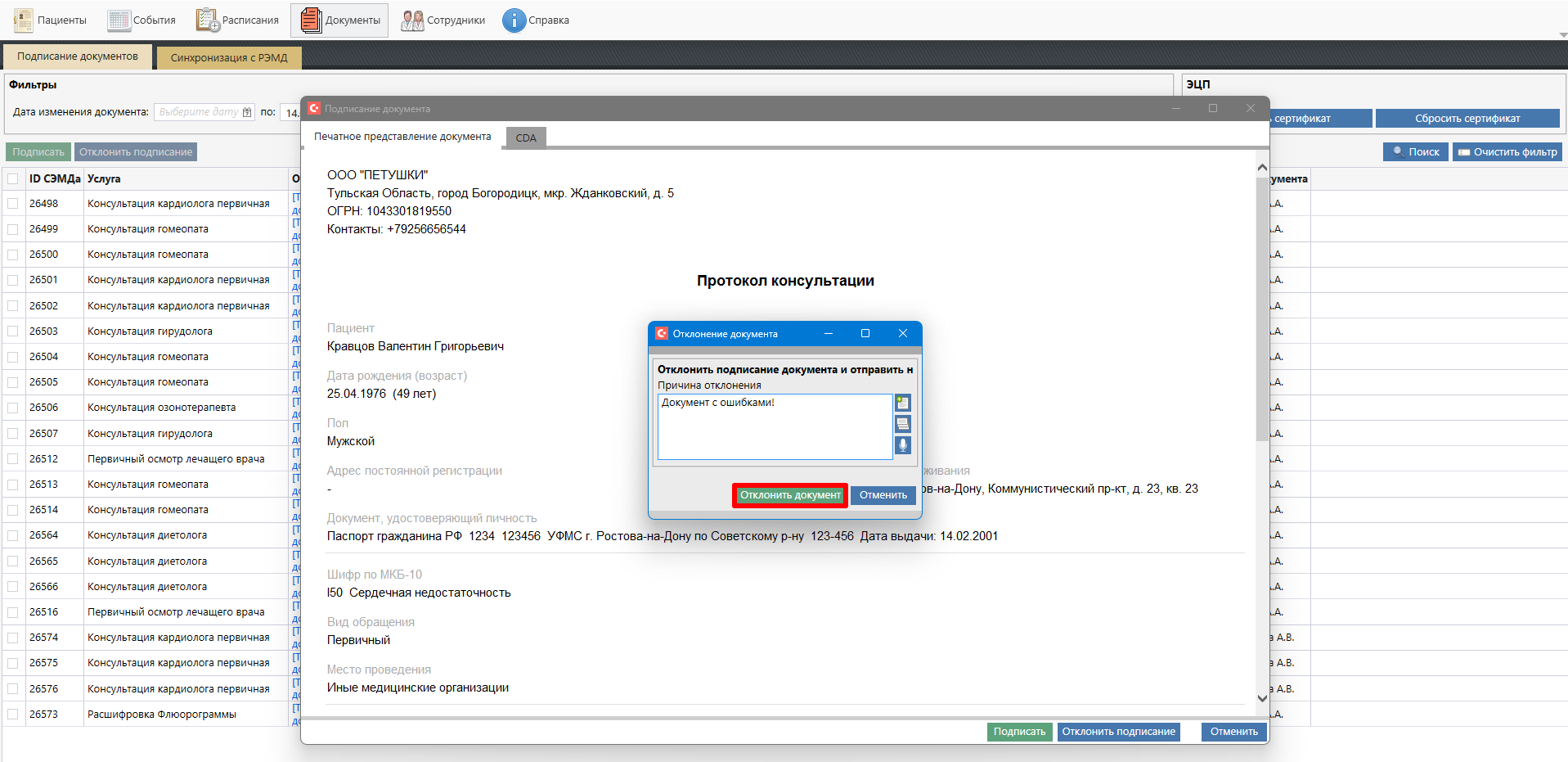
Task: Click the document preview vertical scrollbar thumb
Action: click(1262, 311)
